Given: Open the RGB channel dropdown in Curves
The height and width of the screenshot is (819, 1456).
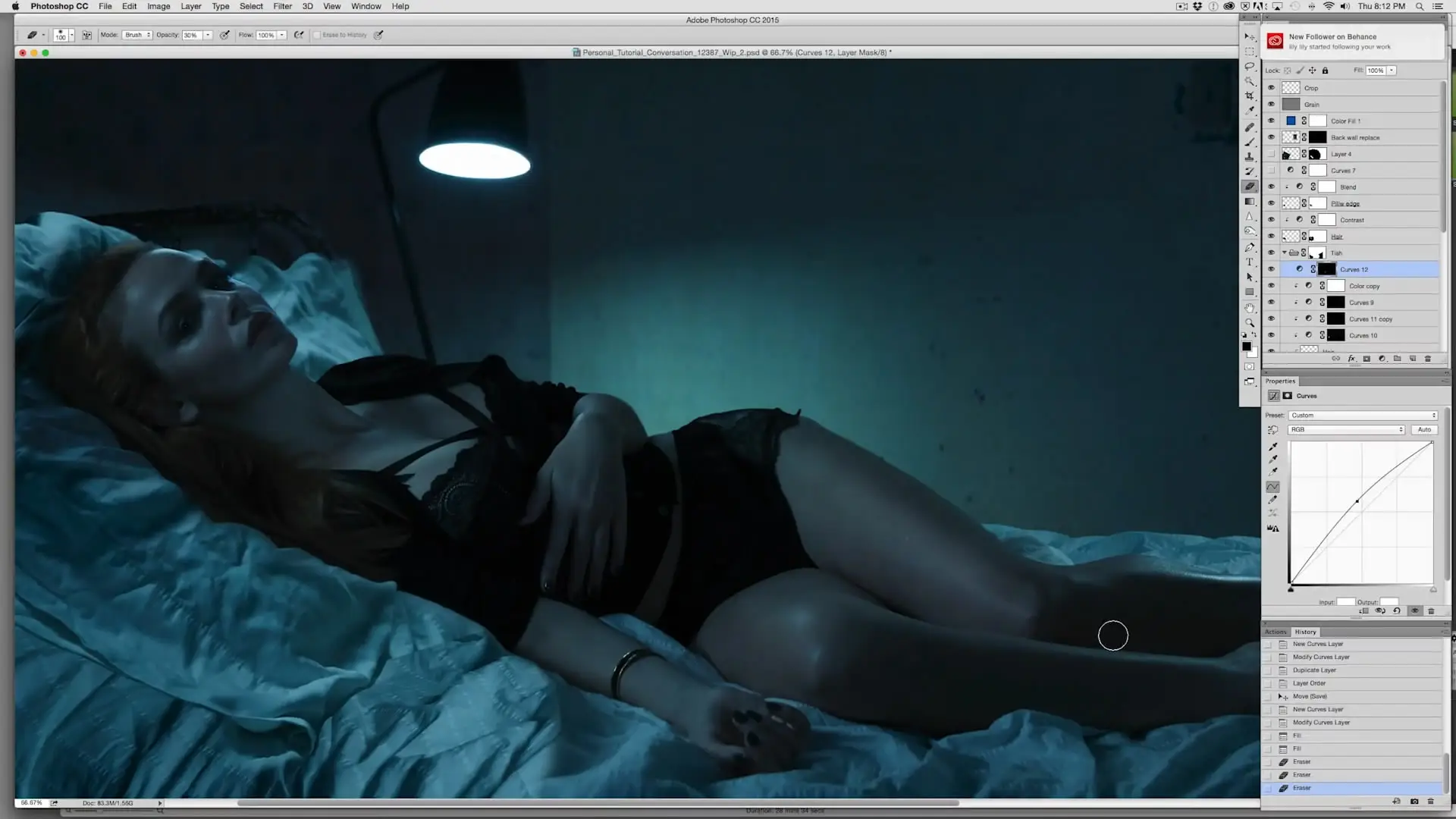Looking at the screenshot, I should coord(1346,430).
